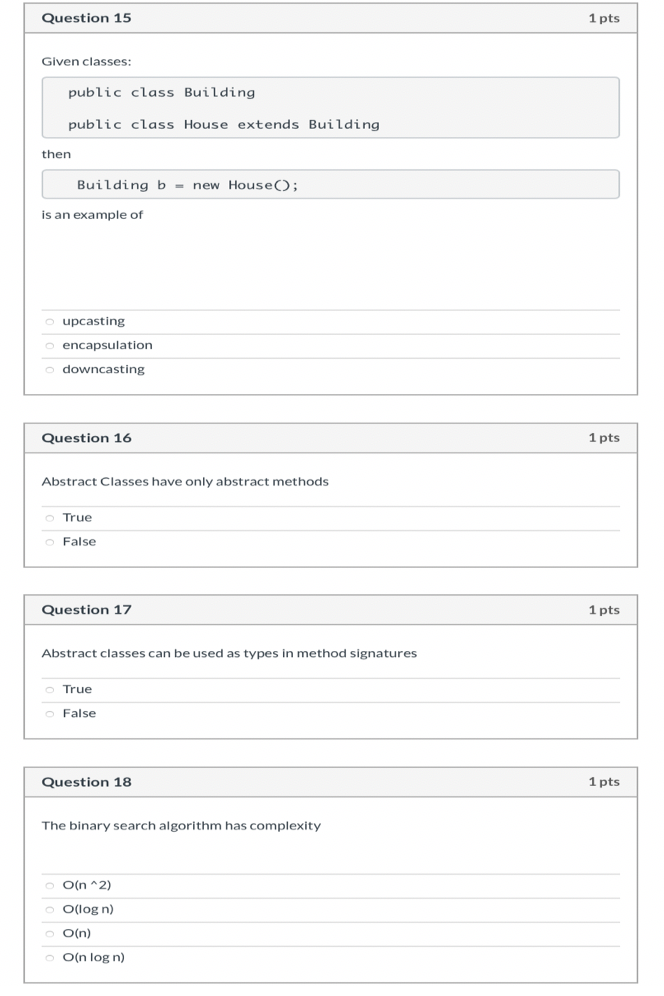Image resolution: width=664 pixels, height=996 pixels.
Task: Choose True for the abstract classes question
Action: (49, 517)
